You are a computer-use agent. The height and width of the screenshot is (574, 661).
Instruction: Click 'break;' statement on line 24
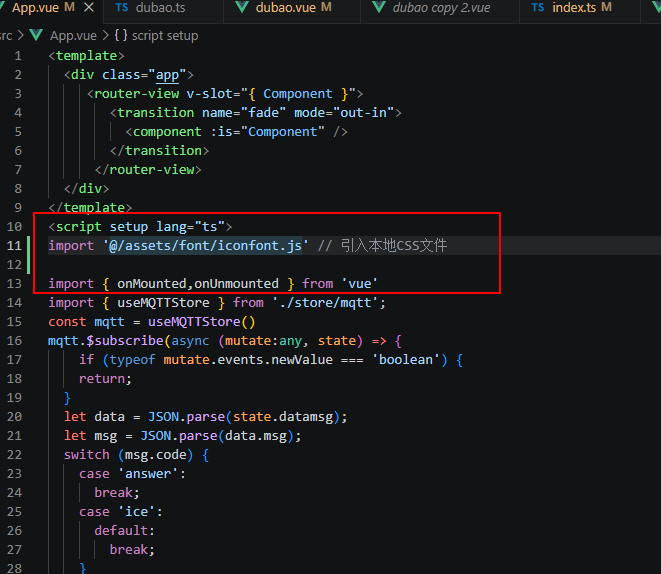coord(117,493)
